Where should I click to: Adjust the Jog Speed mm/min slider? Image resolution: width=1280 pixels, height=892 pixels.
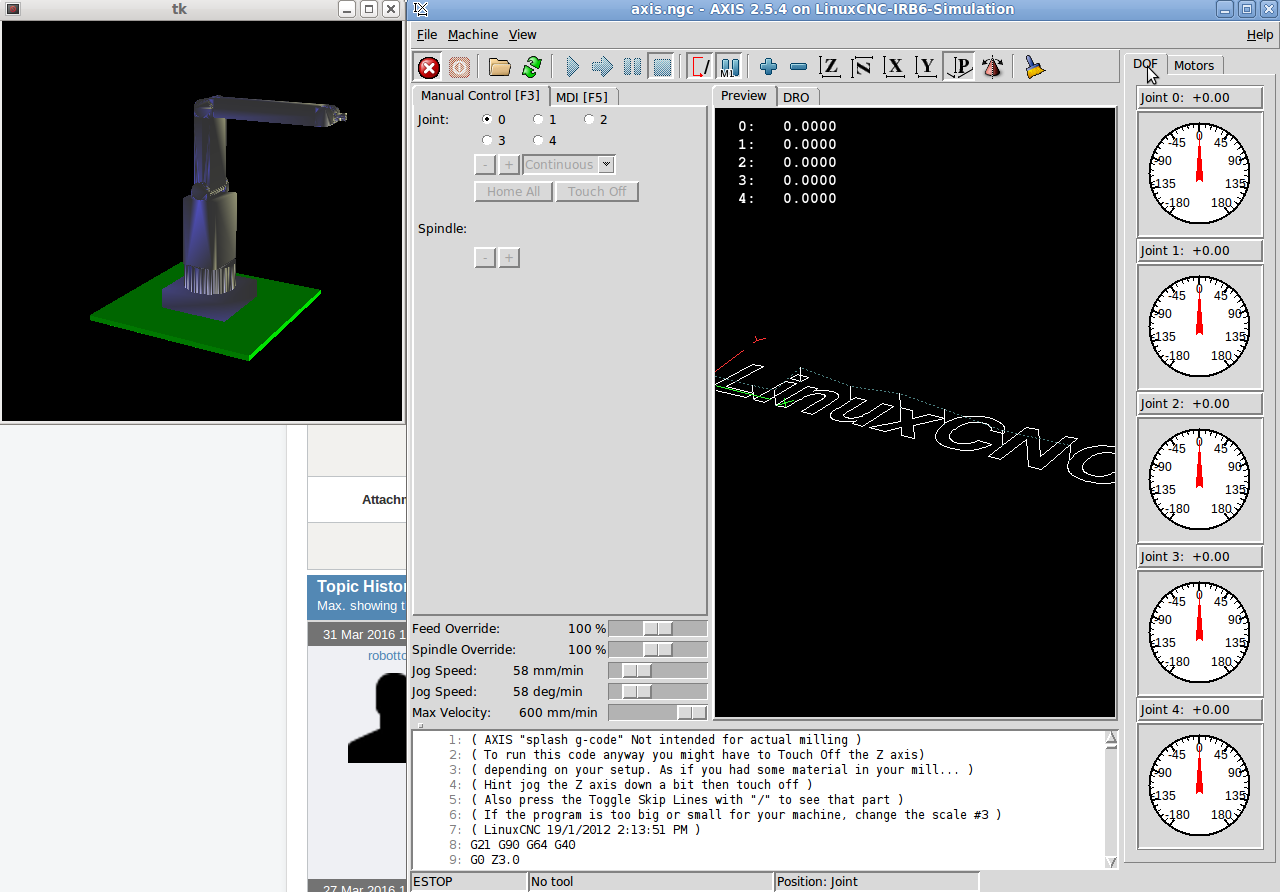[658, 670]
